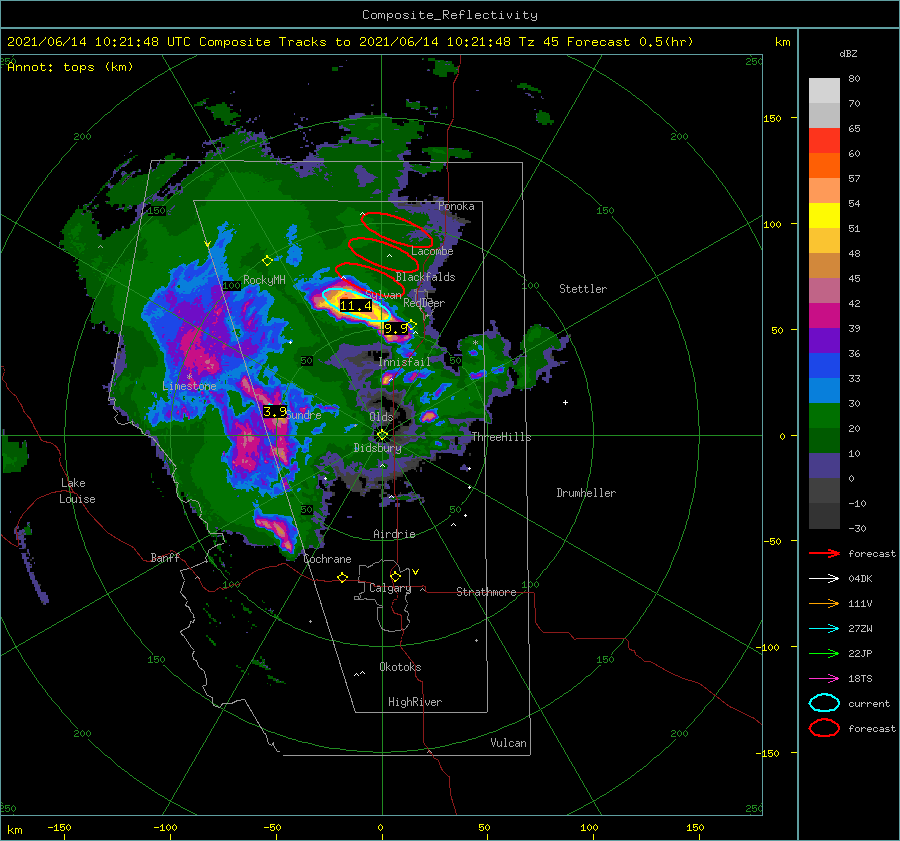Image resolution: width=900 pixels, height=841 pixels.
Task: Click the 22JP legend label
Action: (x=860, y=653)
